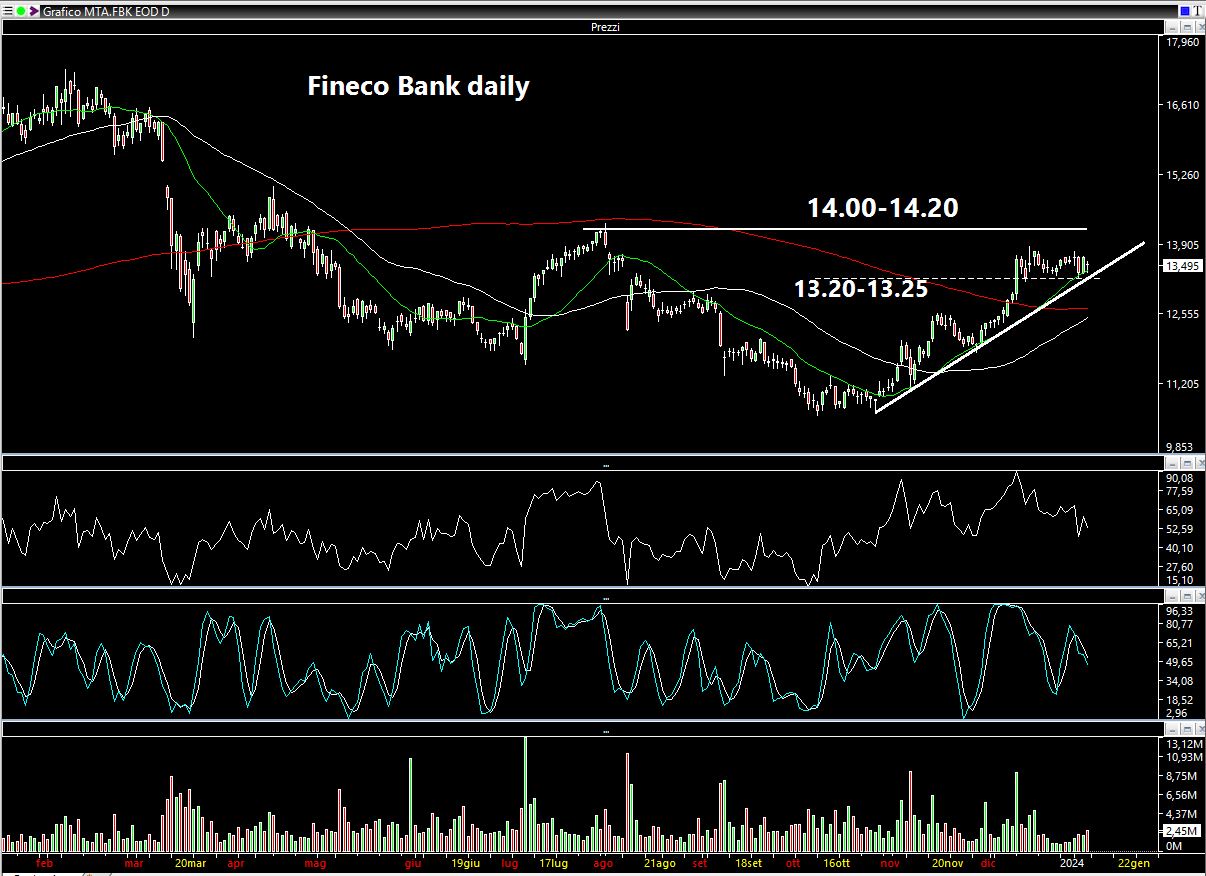Maximize the volume bars panel
Viewport: 1206px width, 876px height.
(x=1185, y=729)
